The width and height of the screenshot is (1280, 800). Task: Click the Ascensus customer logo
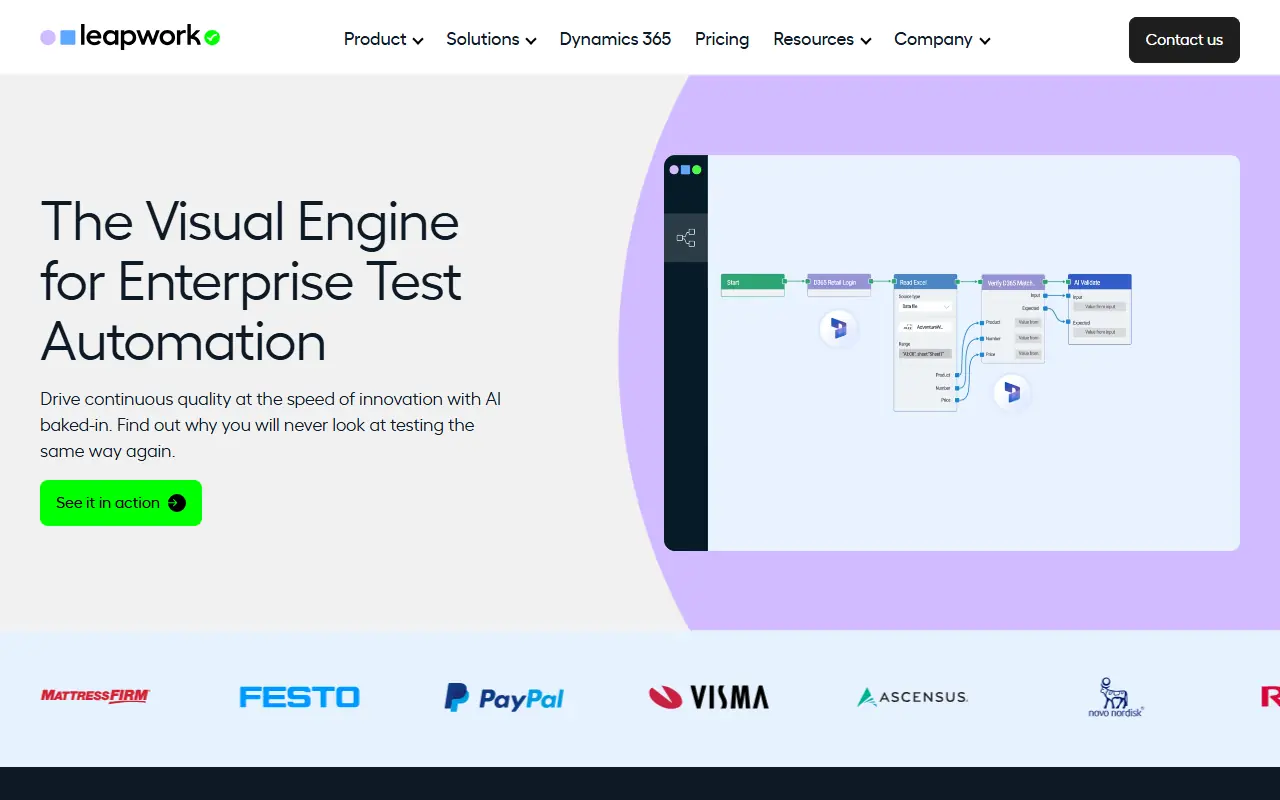(x=912, y=697)
